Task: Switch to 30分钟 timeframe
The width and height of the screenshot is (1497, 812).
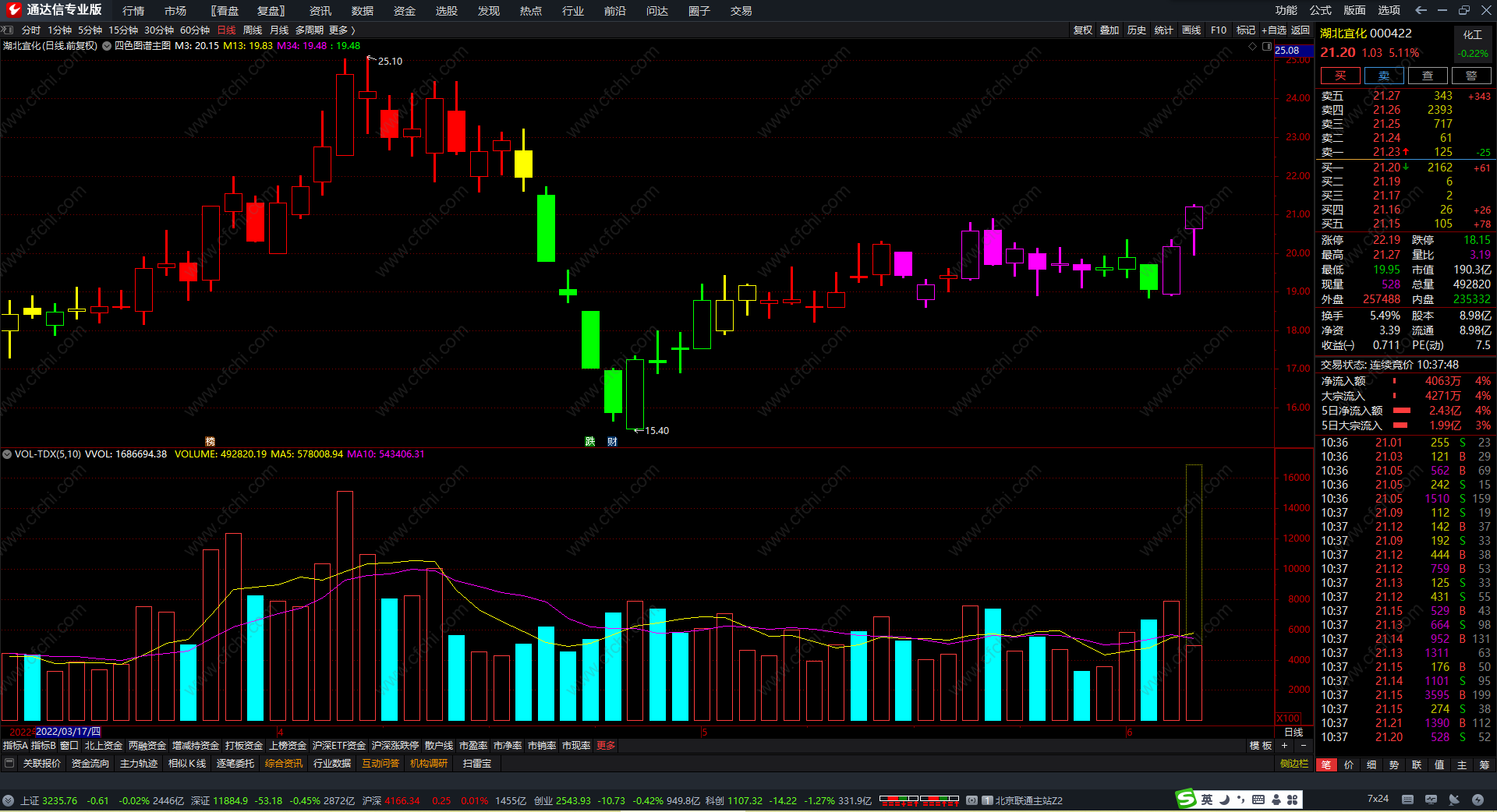Action: point(159,30)
